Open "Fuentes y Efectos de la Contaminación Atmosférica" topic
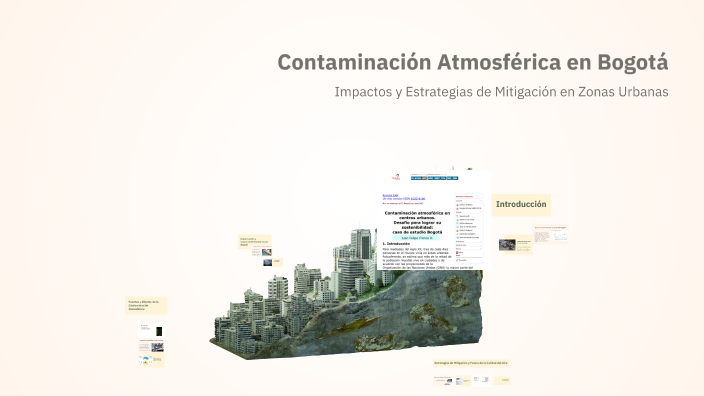The width and height of the screenshot is (704, 396). pyautogui.click(x=146, y=305)
